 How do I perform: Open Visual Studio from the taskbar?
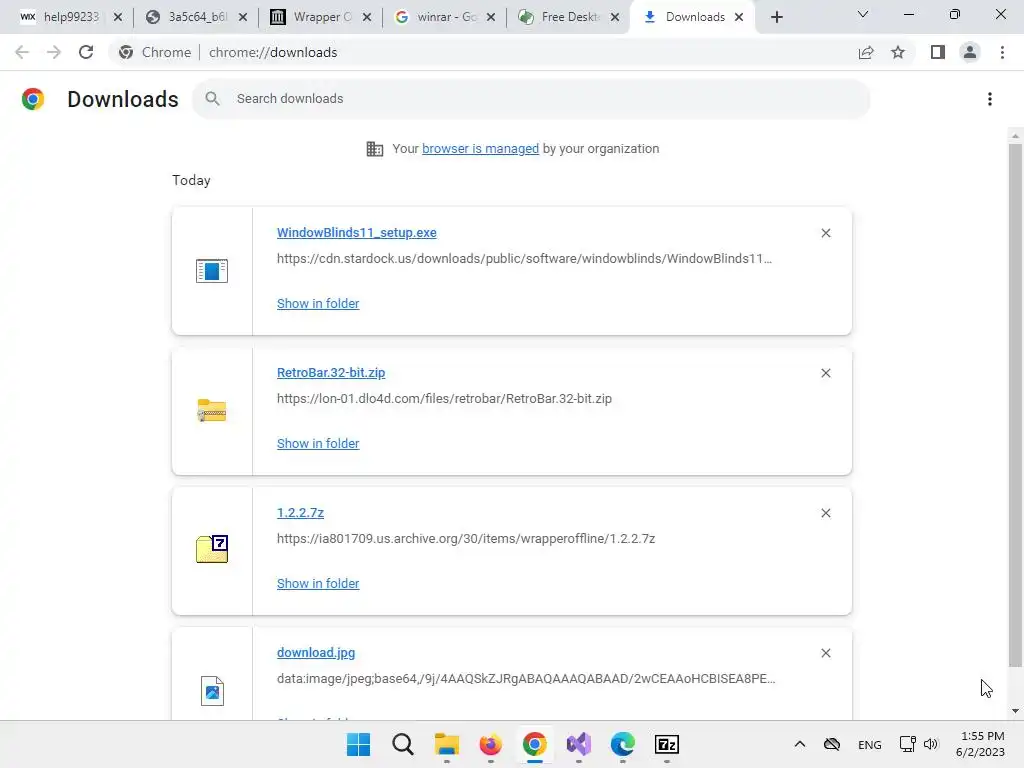point(579,744)
